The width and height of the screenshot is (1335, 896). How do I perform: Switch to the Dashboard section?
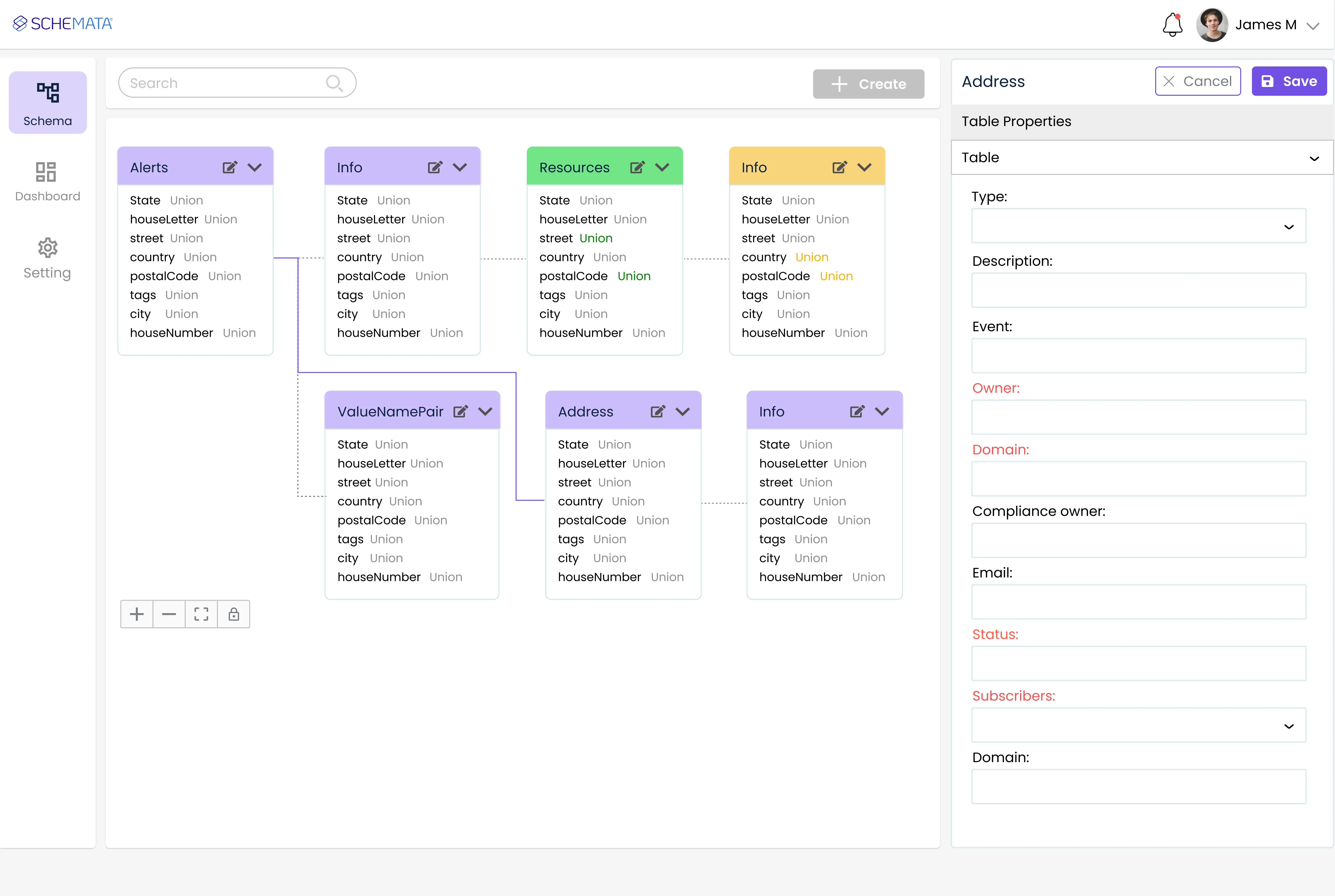click(x=47, y=182)
